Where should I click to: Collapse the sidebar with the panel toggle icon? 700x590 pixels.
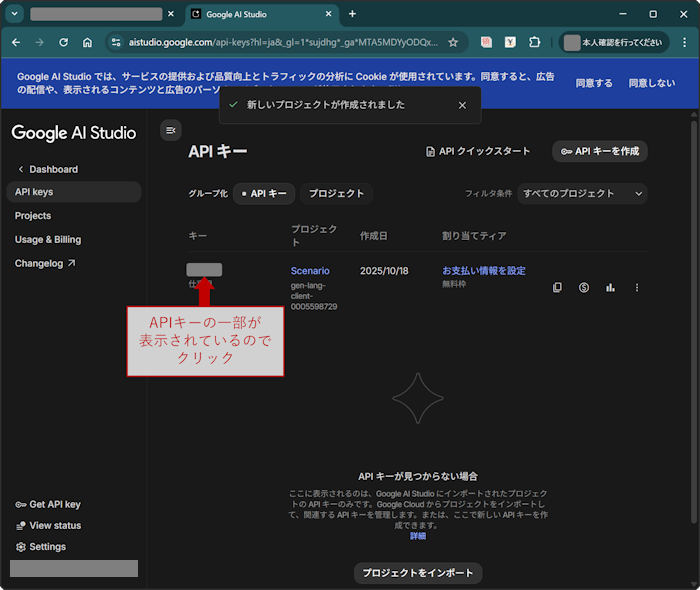[170, 130]
